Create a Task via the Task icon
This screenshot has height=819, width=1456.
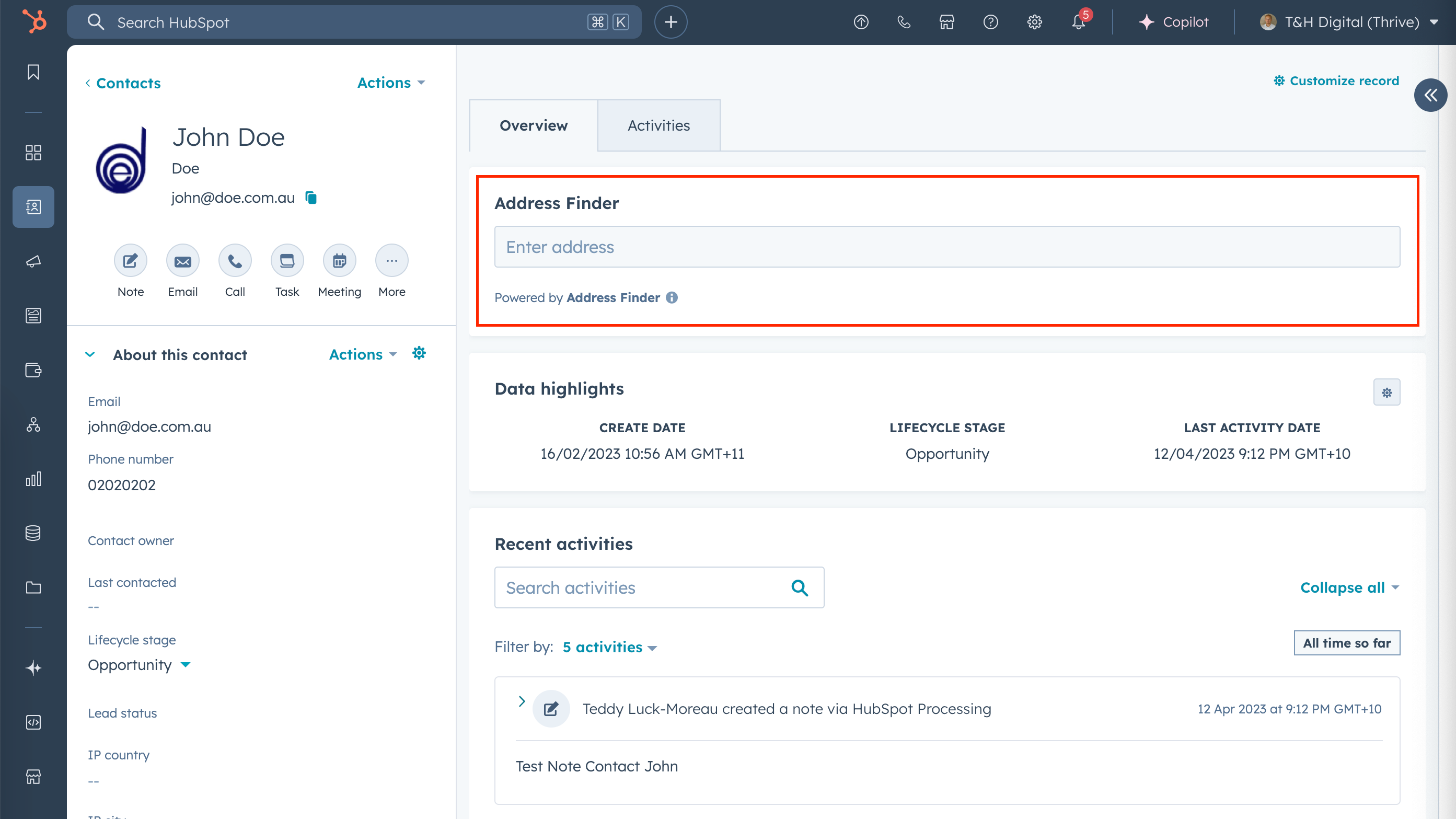pyautogui.click(x=287, y=261)
